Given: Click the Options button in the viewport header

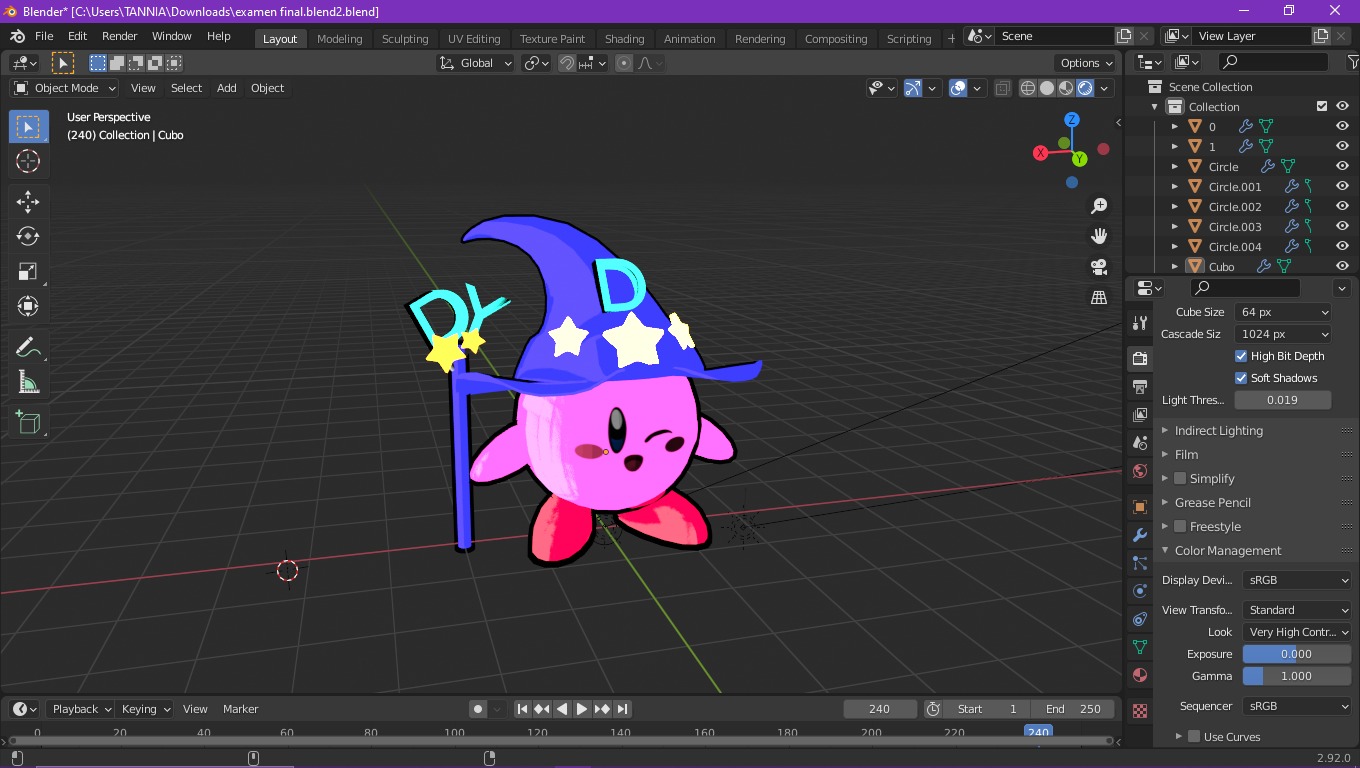Looking at the screenshot, I should point(1085,63).
